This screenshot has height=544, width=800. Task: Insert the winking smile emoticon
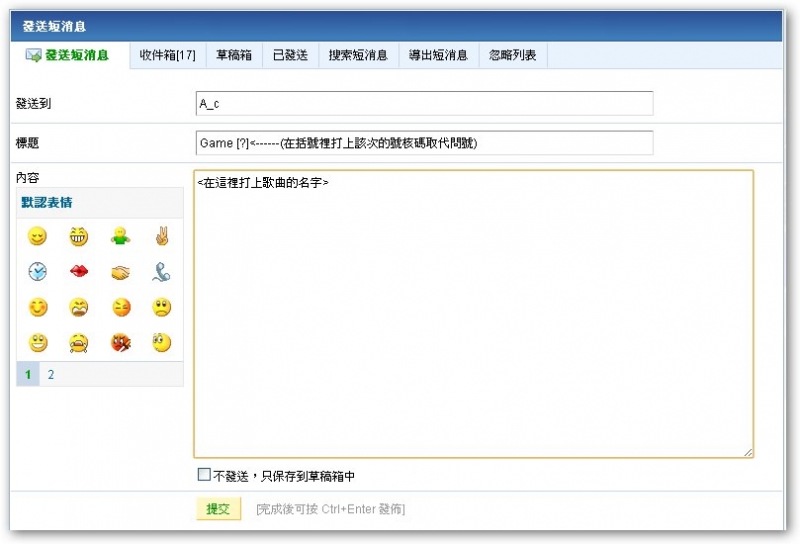coord(37,236)
